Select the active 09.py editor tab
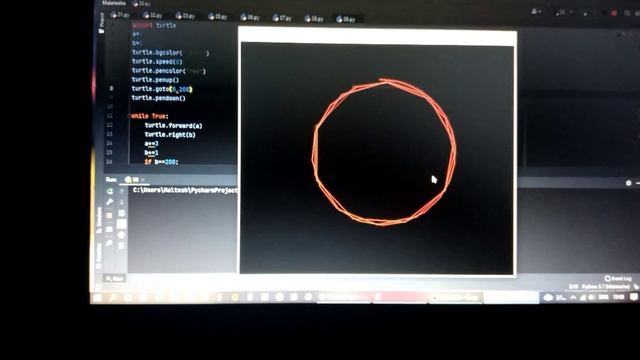 (346, 19)
